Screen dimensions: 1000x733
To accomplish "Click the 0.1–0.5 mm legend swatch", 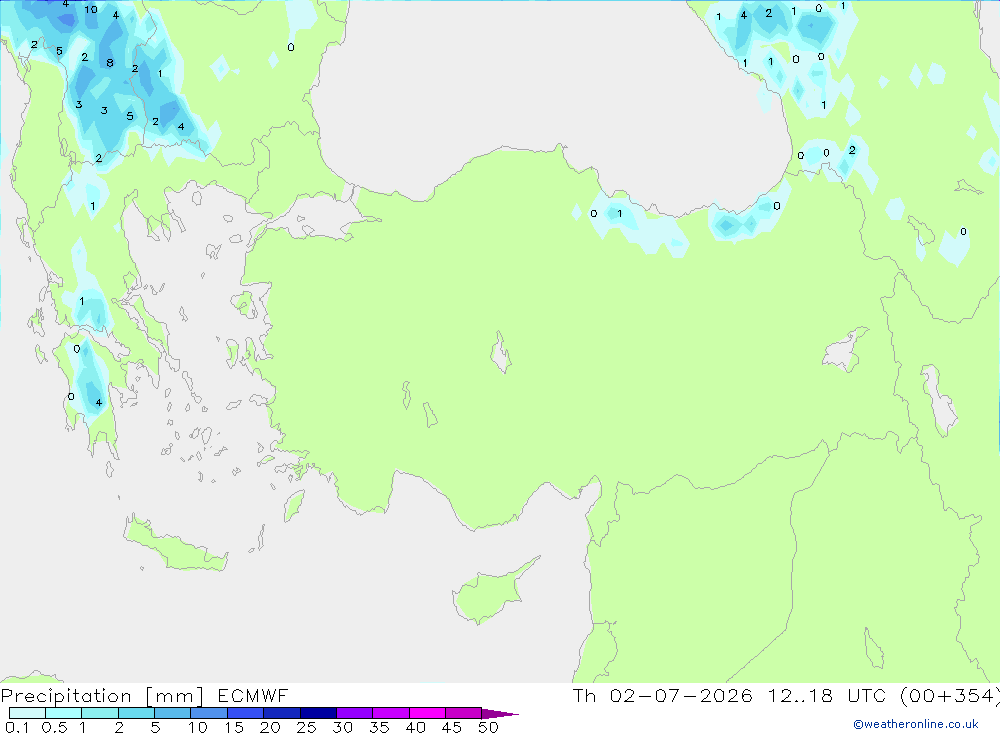I will click(27, 713).
